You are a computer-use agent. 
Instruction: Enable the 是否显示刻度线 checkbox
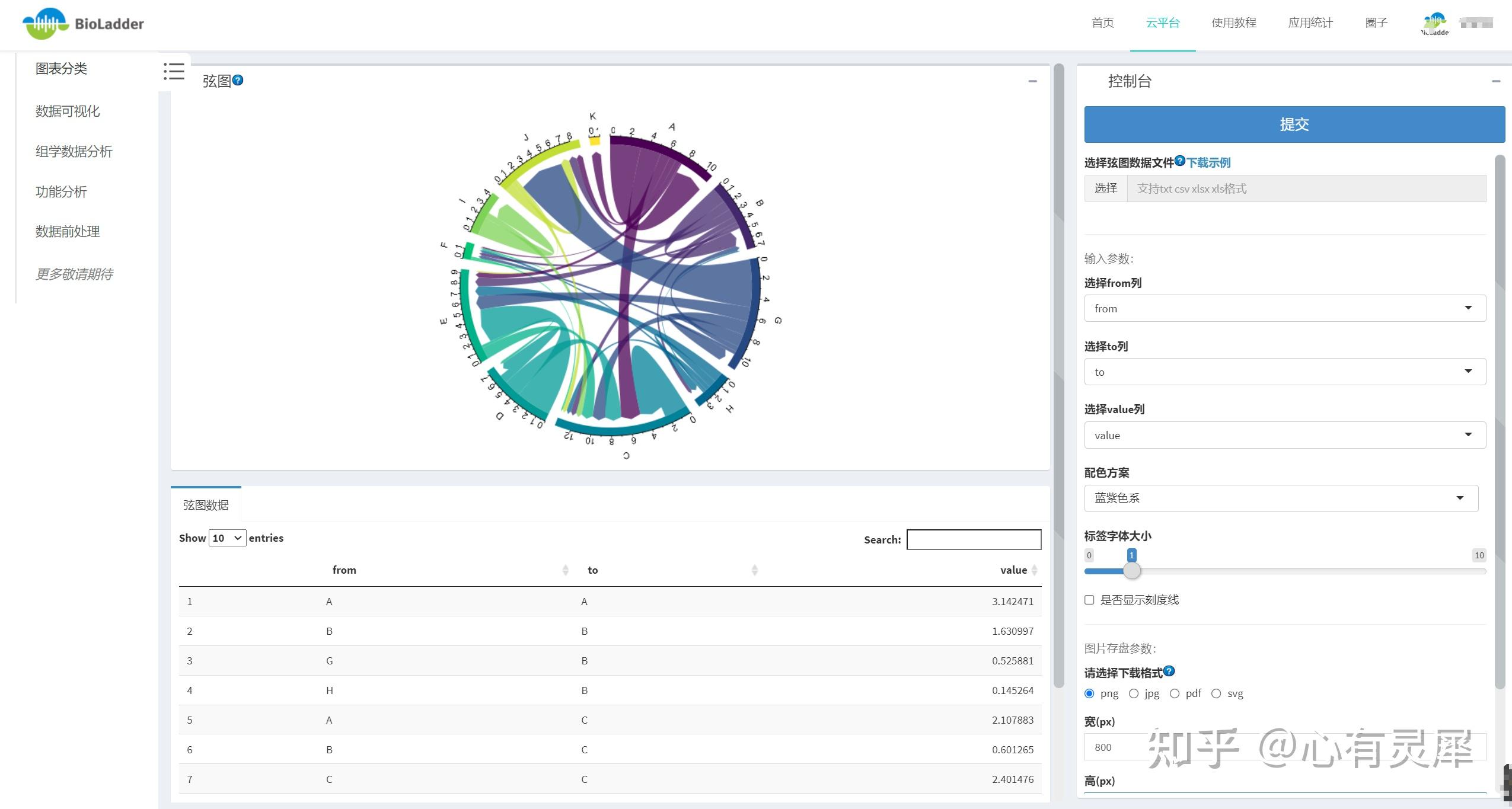(1089, 600)
